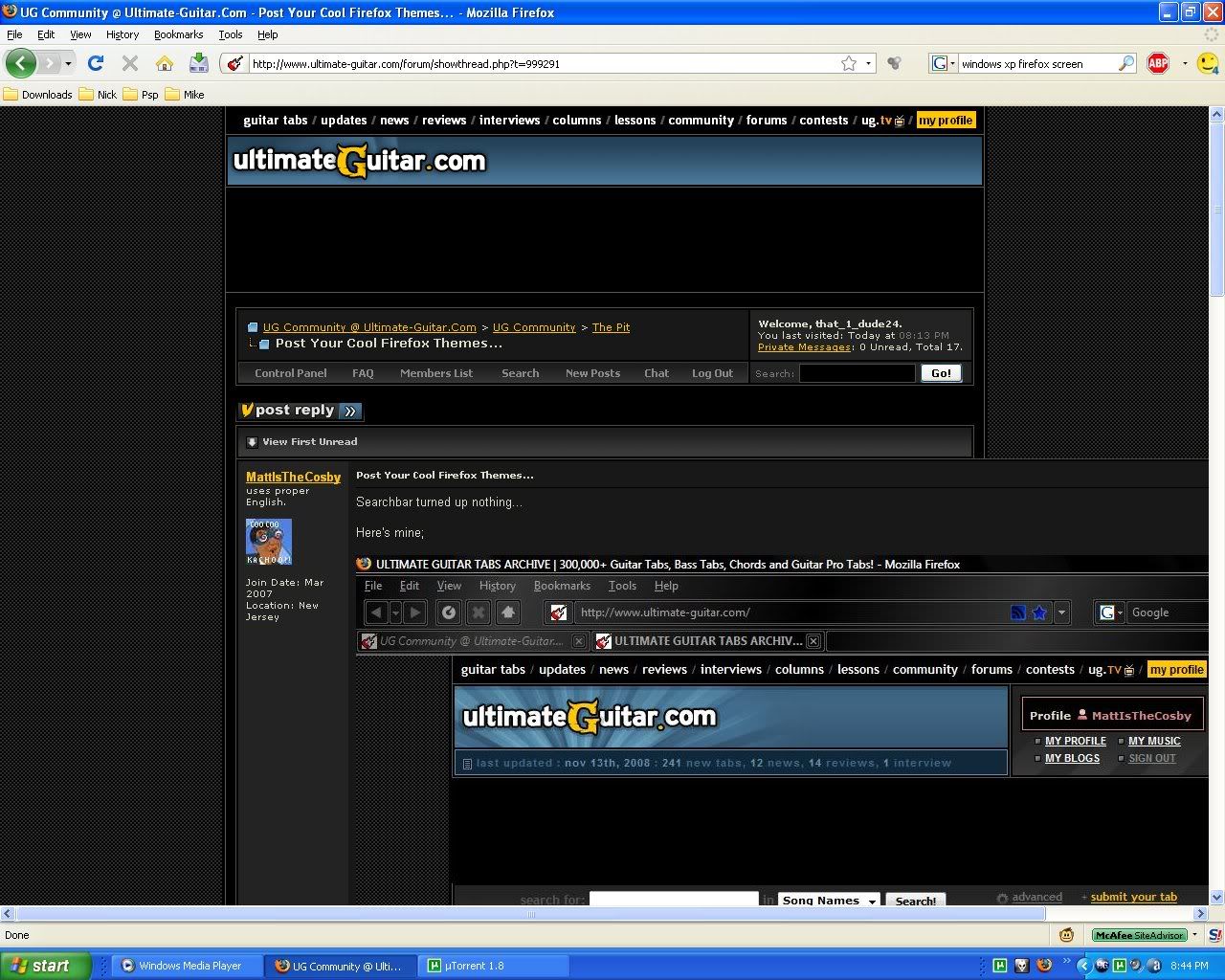Switch to uTorrent 1.8 in taskbar

tap(494, 966)
